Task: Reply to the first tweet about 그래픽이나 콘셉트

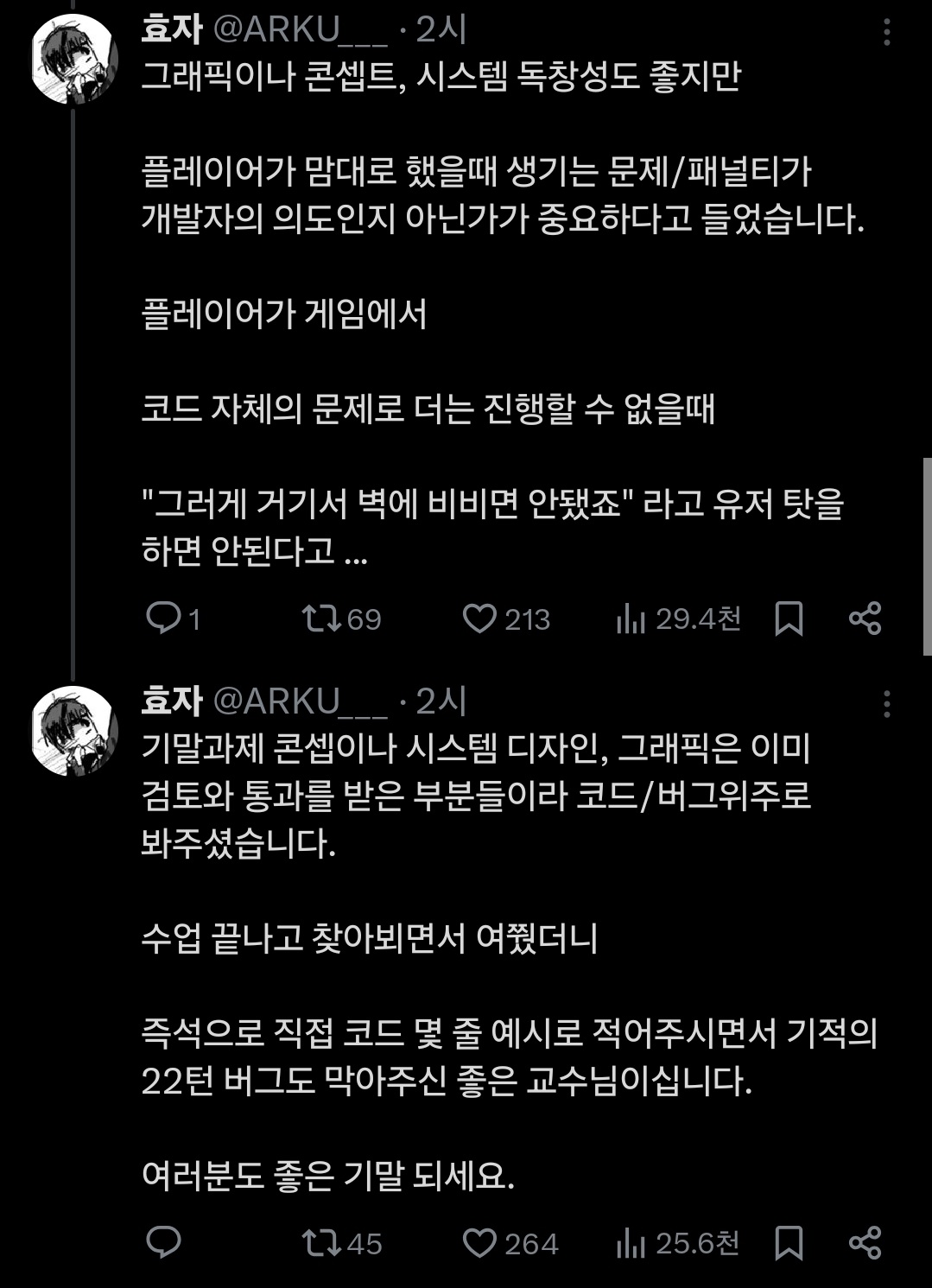Action: pos(163,619)
